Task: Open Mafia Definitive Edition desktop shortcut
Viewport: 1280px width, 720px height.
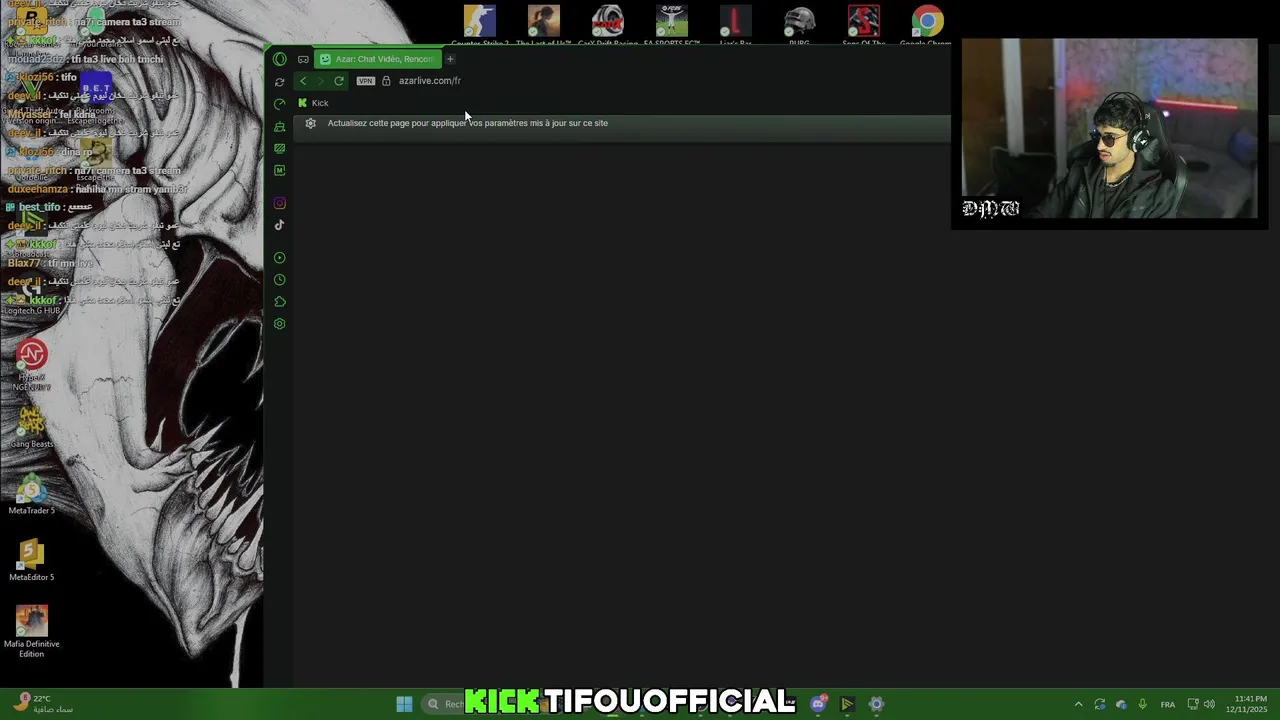Action: 31,632
